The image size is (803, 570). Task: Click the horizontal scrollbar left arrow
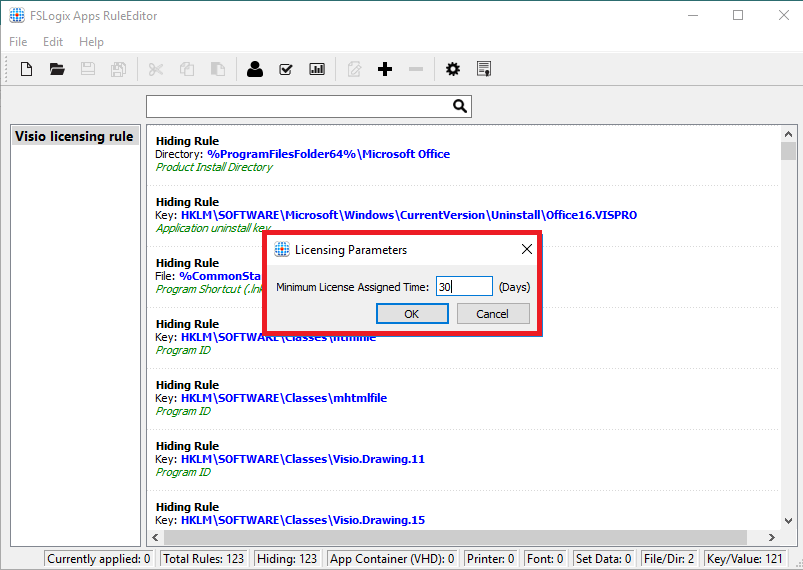(x=155, y=537)
